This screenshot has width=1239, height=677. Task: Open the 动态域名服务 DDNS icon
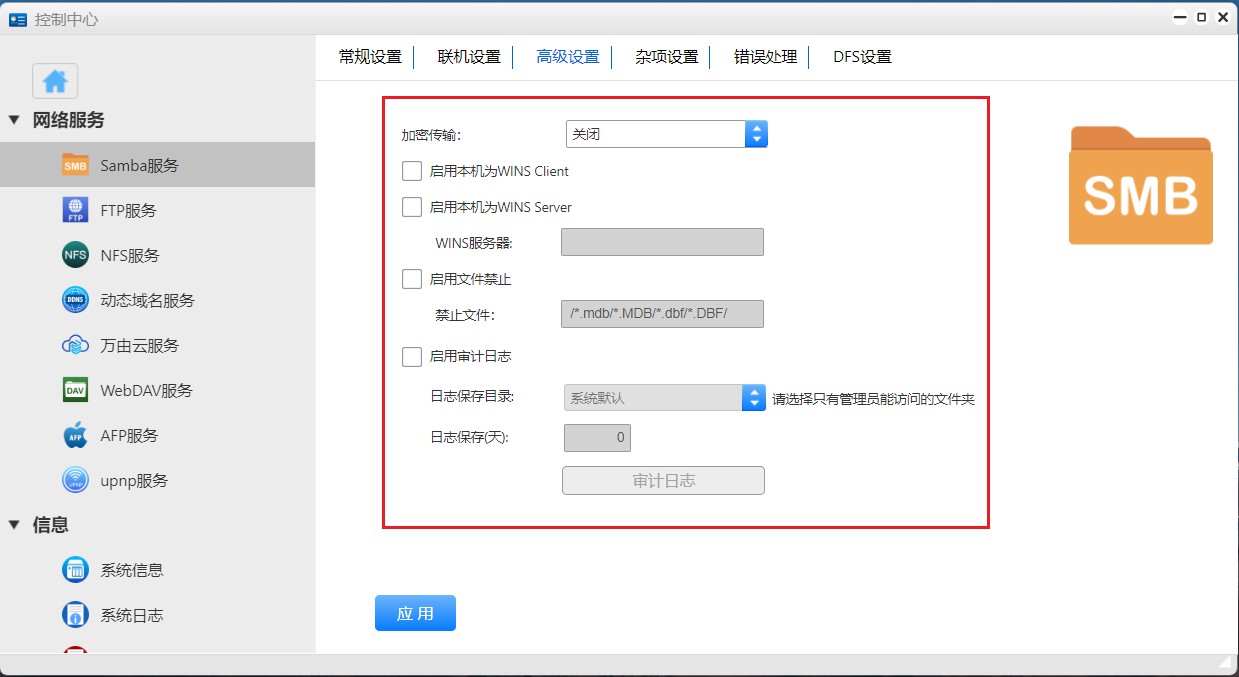pyautogui.click(x=75, y=300)
